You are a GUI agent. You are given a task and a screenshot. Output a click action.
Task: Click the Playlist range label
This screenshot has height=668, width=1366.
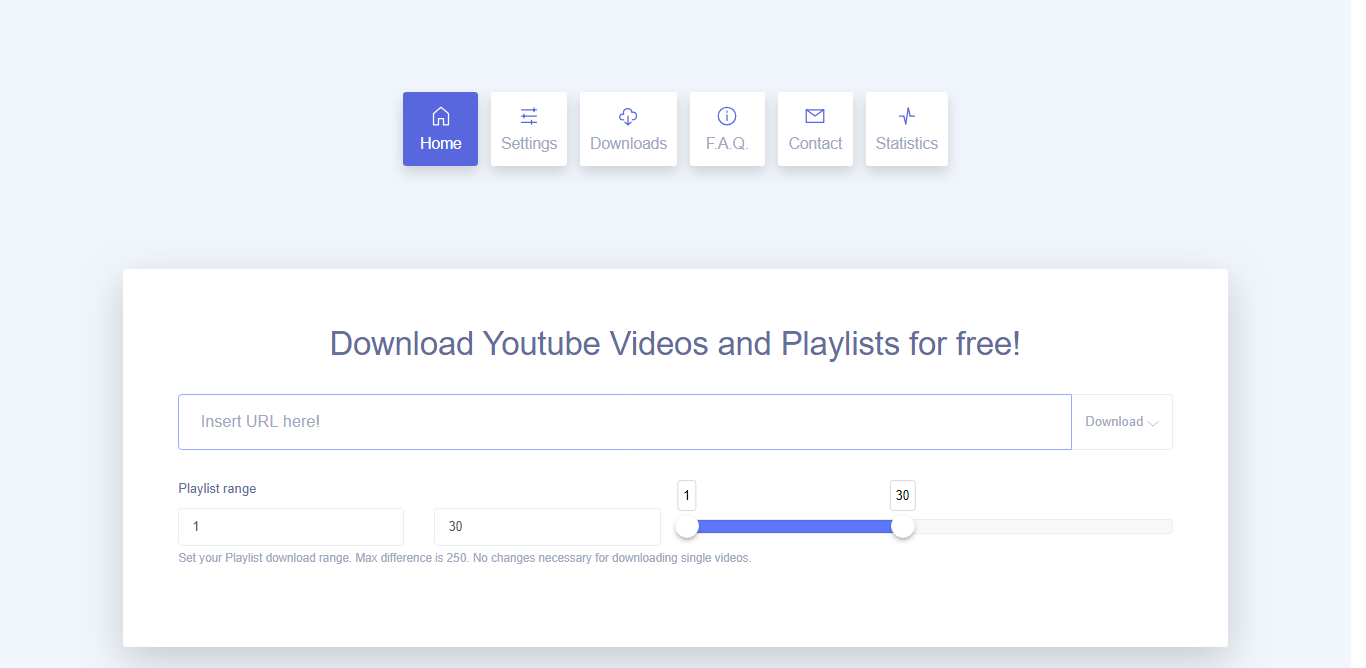(x=217, y=489)
